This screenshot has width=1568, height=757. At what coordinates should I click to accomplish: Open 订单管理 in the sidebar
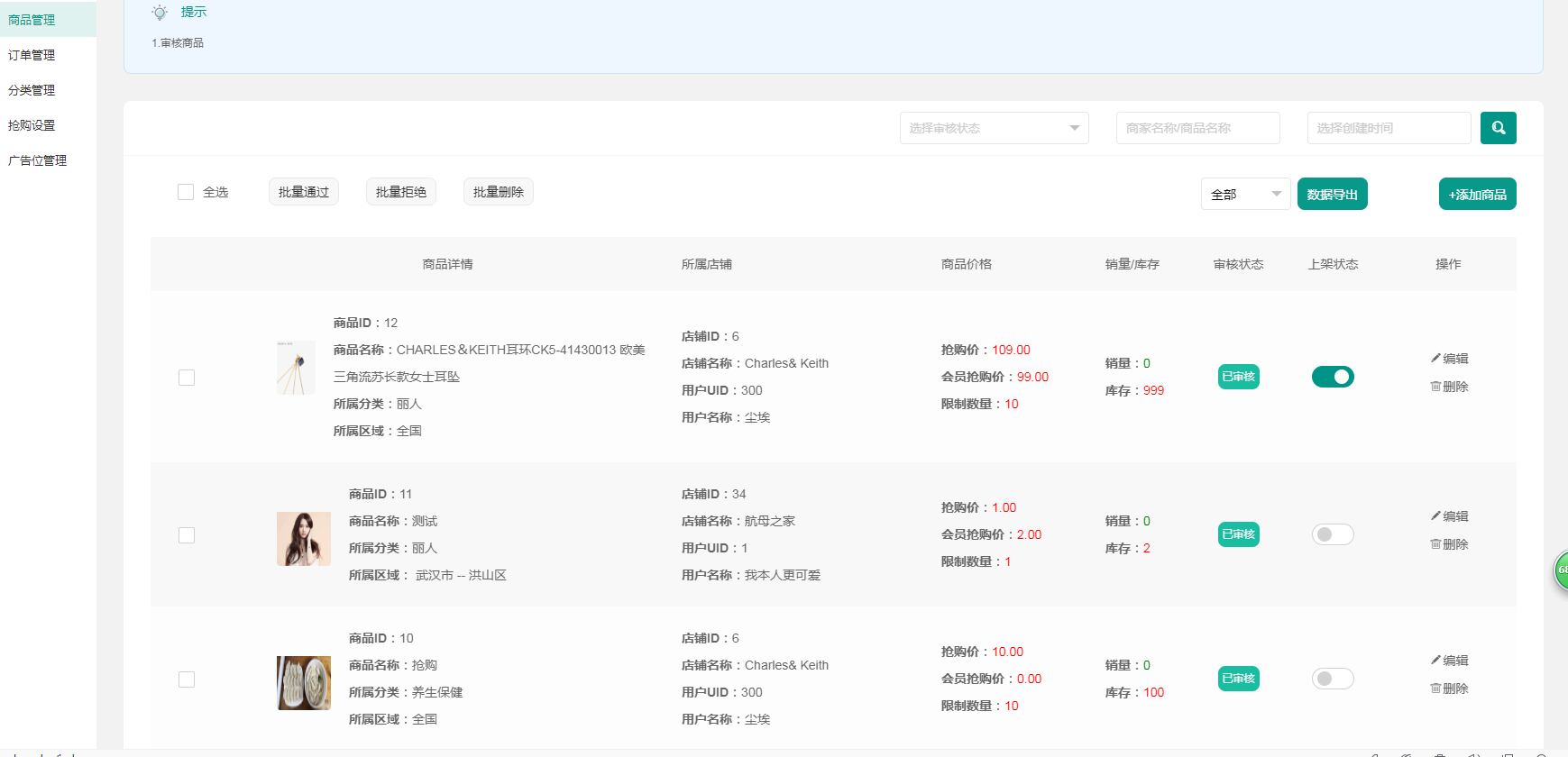click(32, 55)
